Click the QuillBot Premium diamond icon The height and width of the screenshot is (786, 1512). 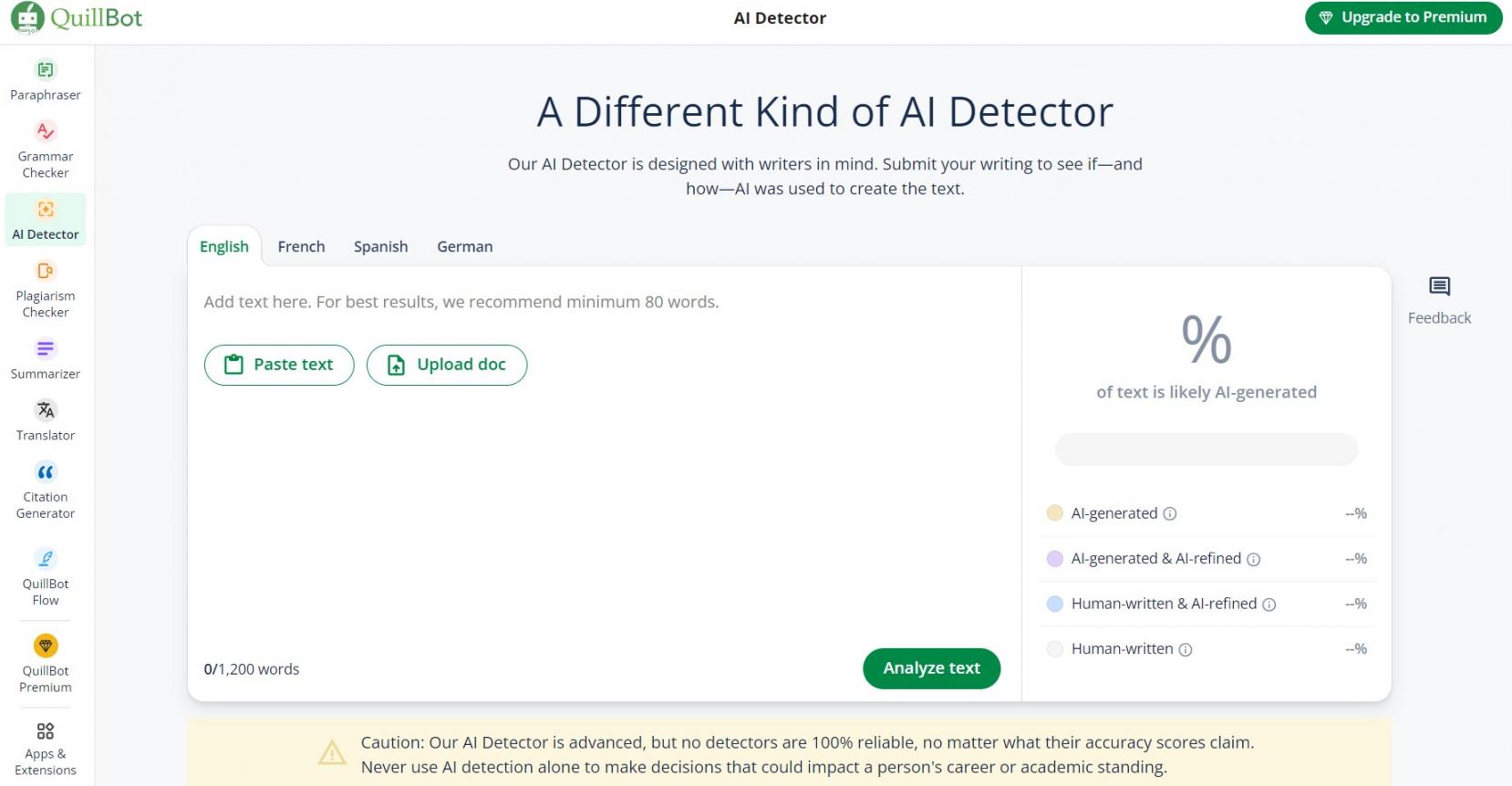coord(46,646)
